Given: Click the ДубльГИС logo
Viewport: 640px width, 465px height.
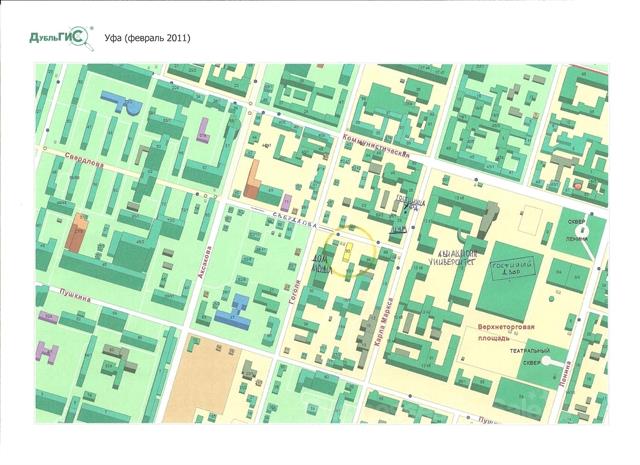Looking at the screenshot, I should pyautogui.click(x=61, y=38).
